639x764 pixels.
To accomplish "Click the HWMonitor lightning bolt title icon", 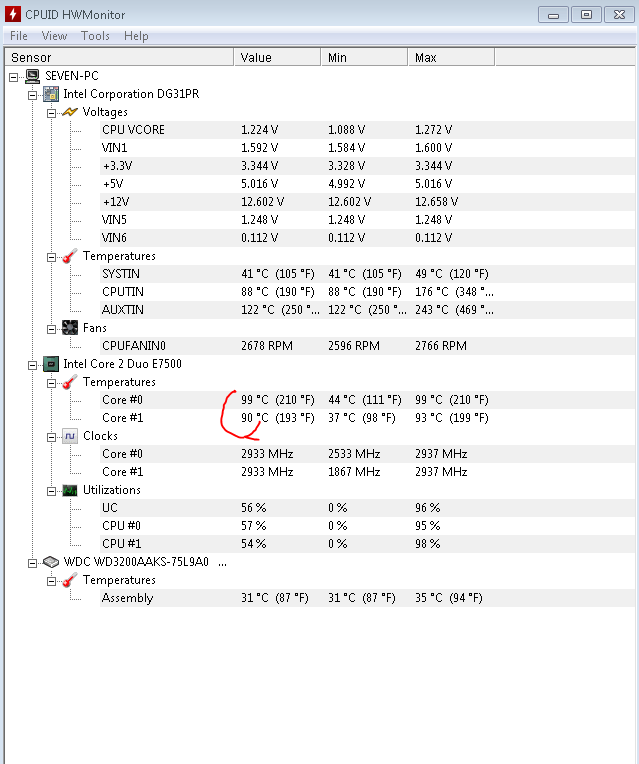I will [x=13, y=14].
